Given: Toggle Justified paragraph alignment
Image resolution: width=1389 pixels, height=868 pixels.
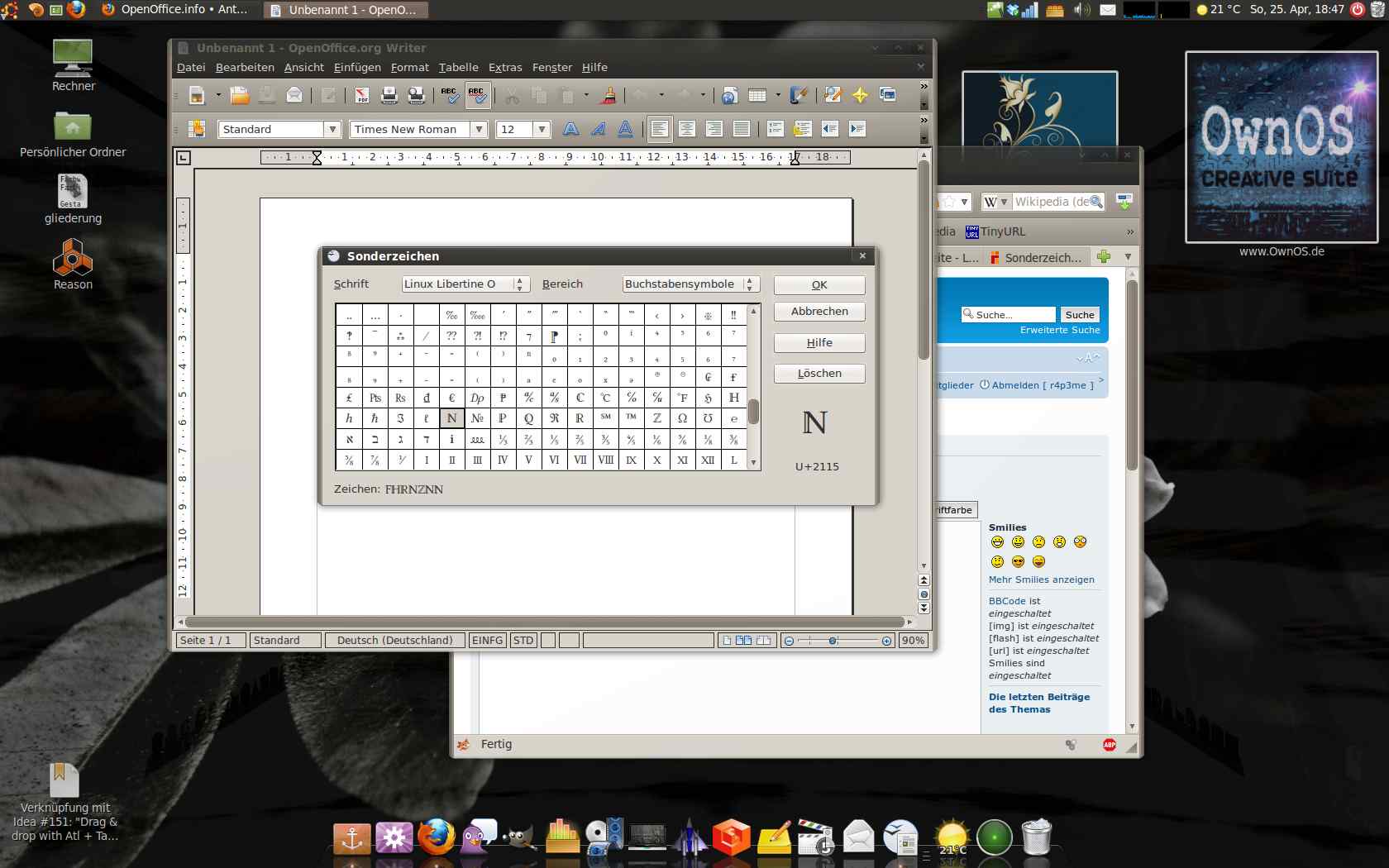Looking at the screenshot, I should coord(742,129).
